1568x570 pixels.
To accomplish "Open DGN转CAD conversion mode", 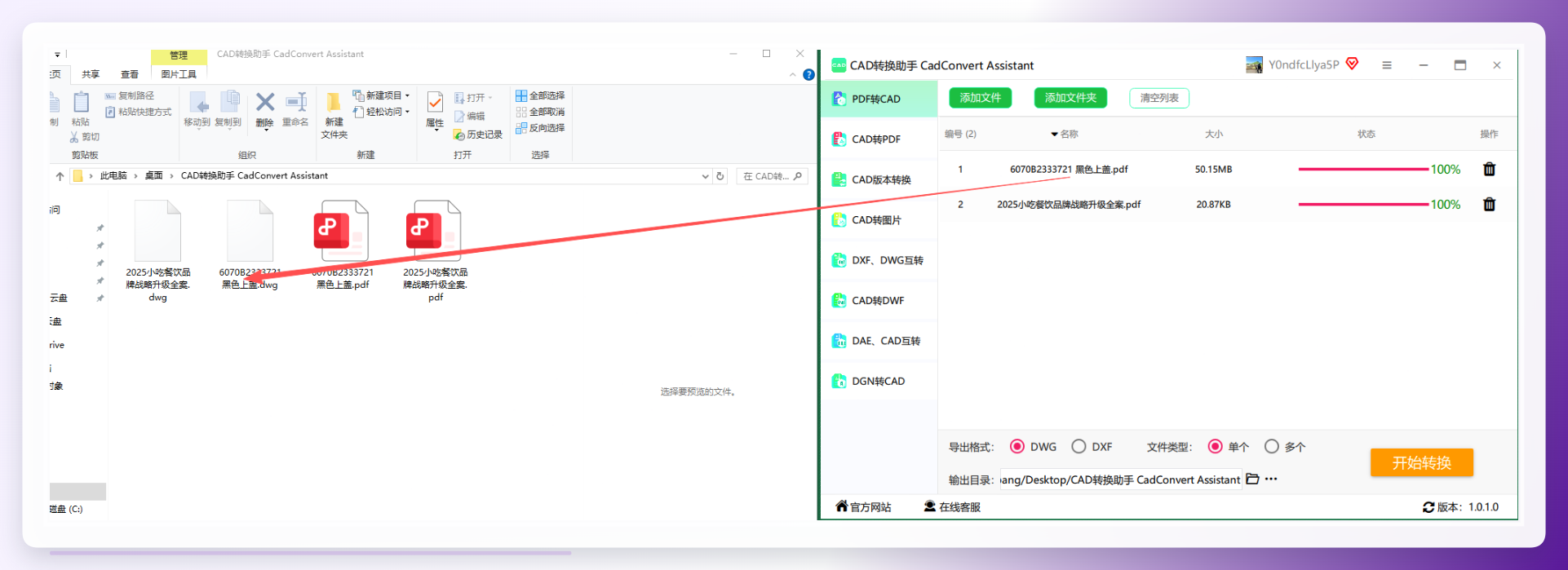I will point(879,381).
